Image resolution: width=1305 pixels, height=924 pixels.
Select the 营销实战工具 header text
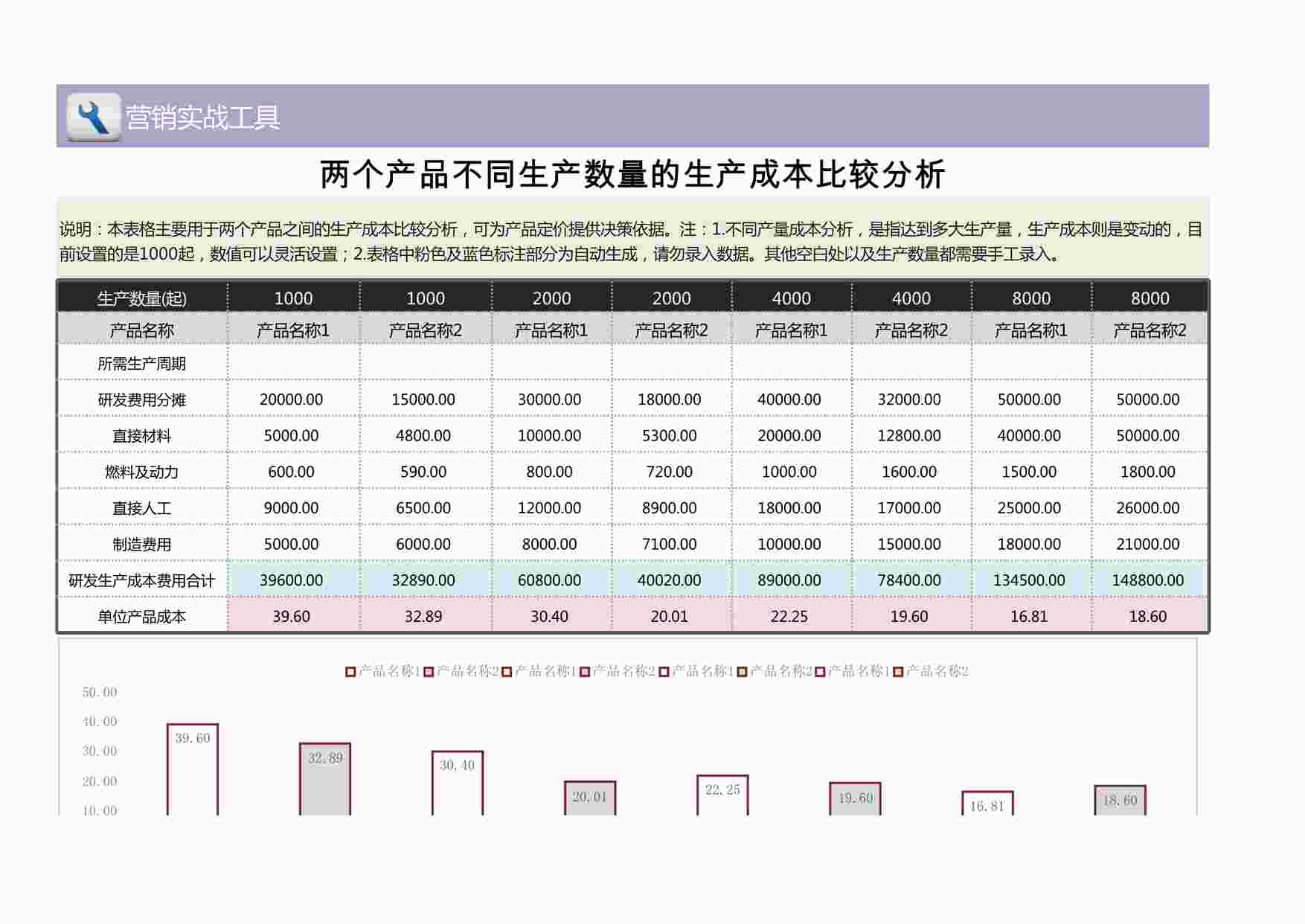(202, 118)
